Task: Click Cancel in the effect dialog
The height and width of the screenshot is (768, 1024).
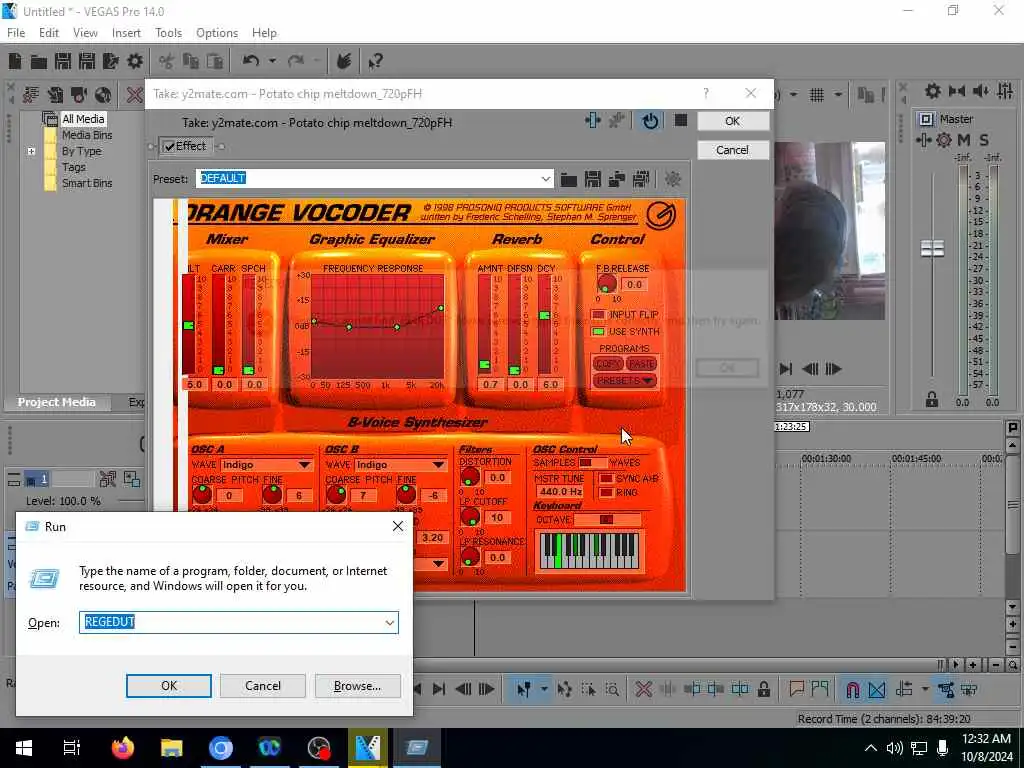Action: pos(733,150)
